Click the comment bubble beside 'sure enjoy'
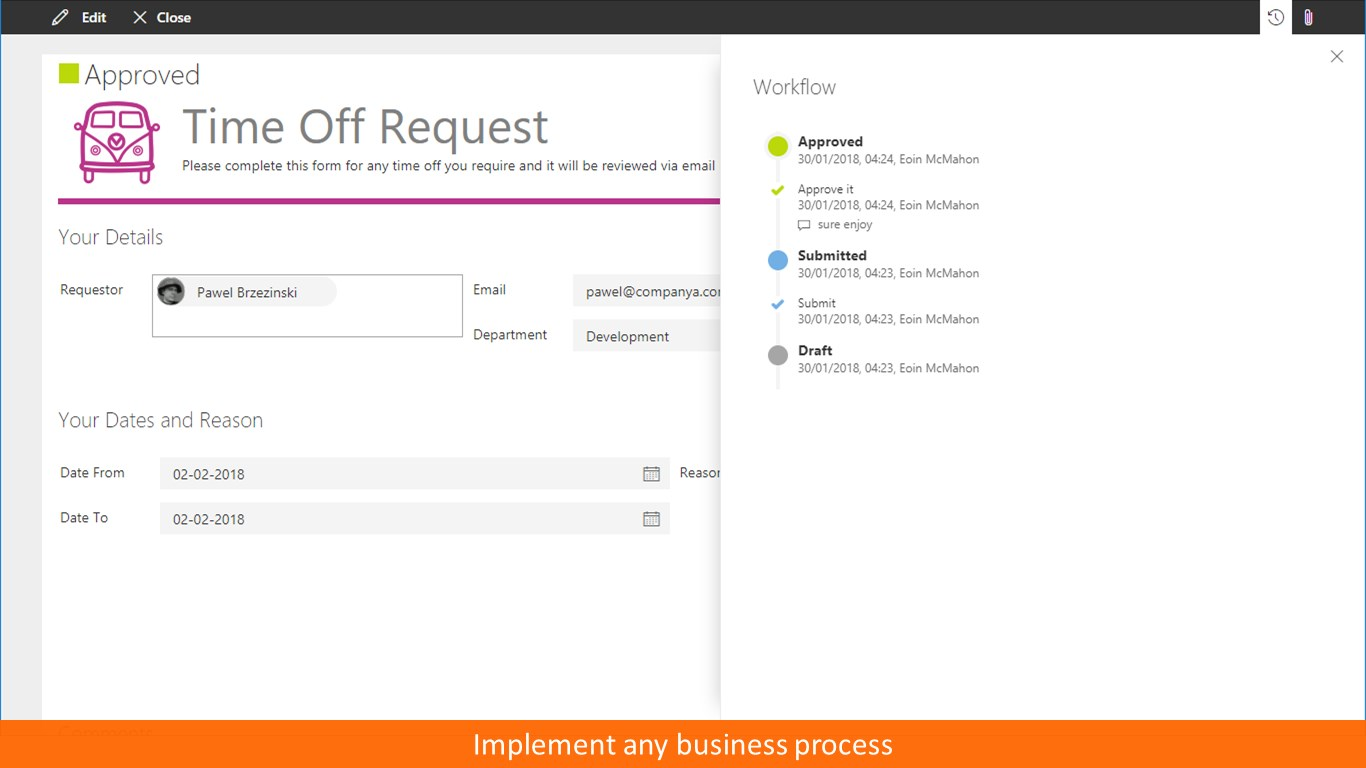 (803, 224)
